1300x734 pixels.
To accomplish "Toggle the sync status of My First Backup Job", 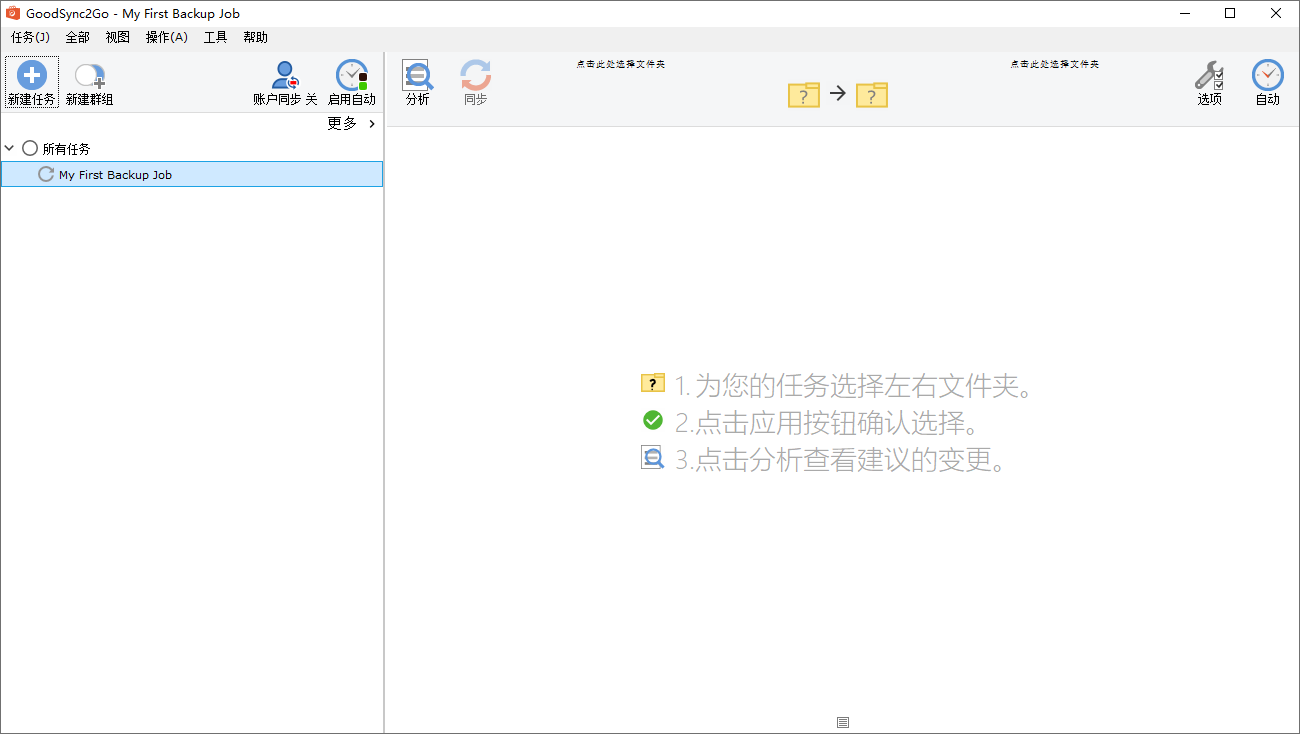I will (45, 173).
